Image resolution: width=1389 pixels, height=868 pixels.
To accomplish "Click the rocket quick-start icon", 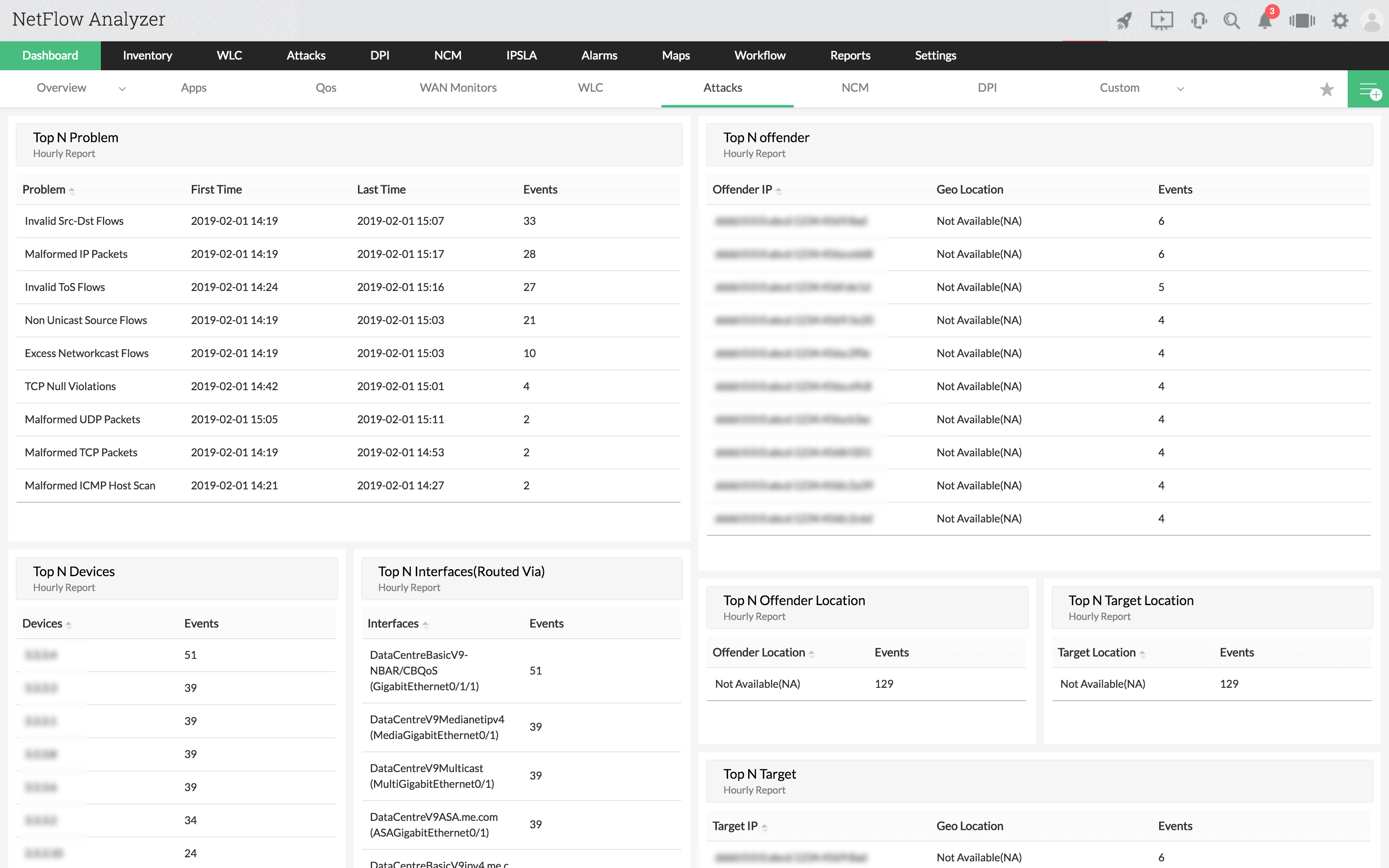I will 1124,21.
